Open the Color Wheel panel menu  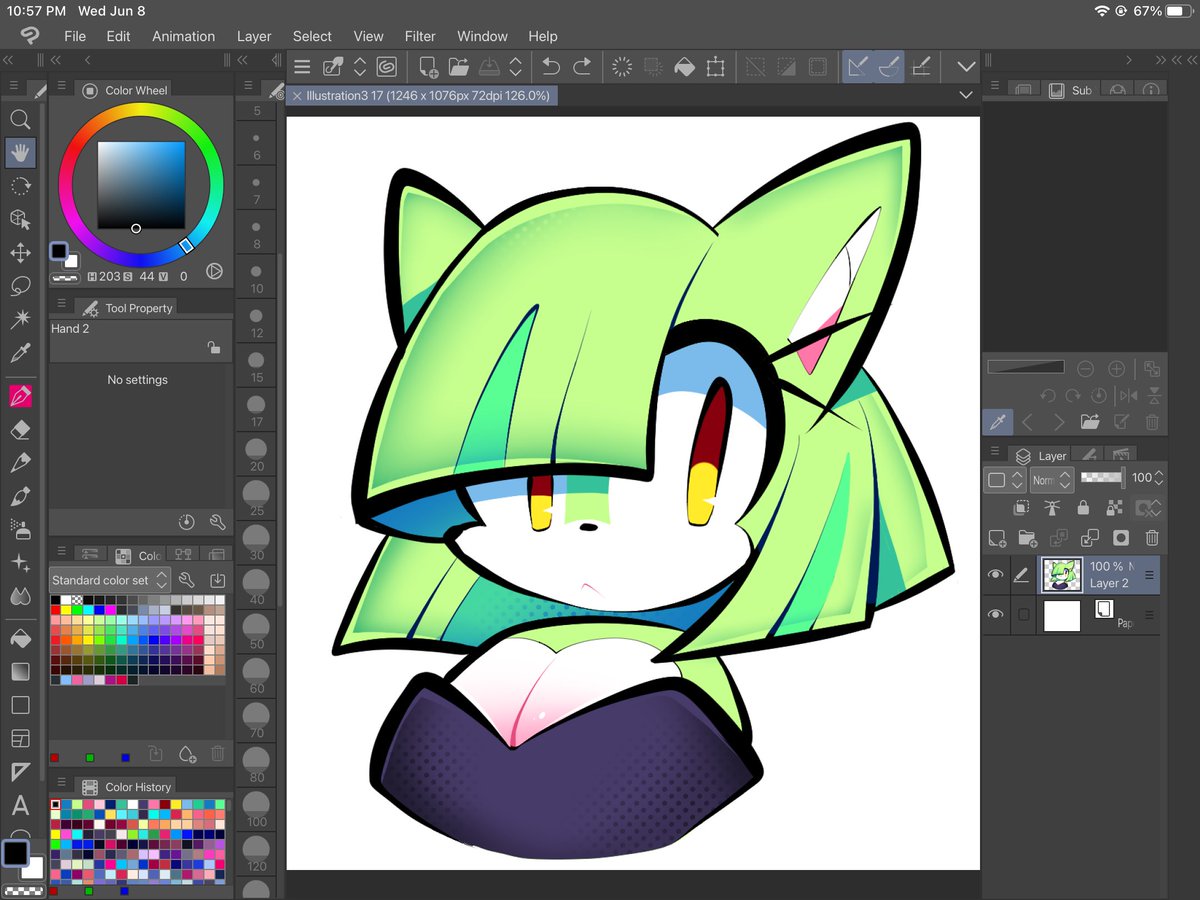tap(61, 86)
